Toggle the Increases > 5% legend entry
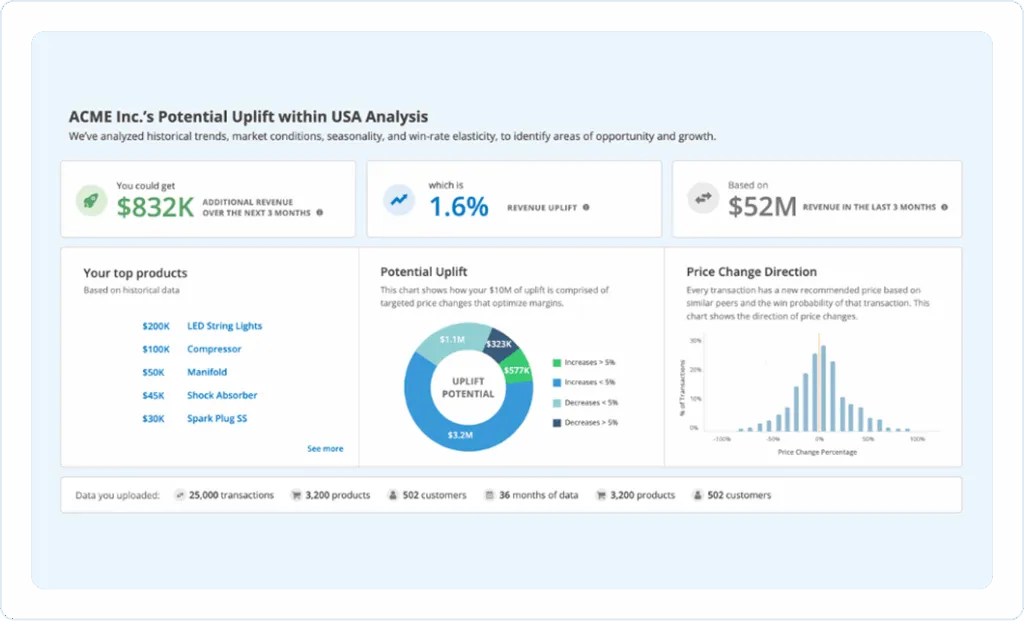1024x621 pixels. click(584, 362)
